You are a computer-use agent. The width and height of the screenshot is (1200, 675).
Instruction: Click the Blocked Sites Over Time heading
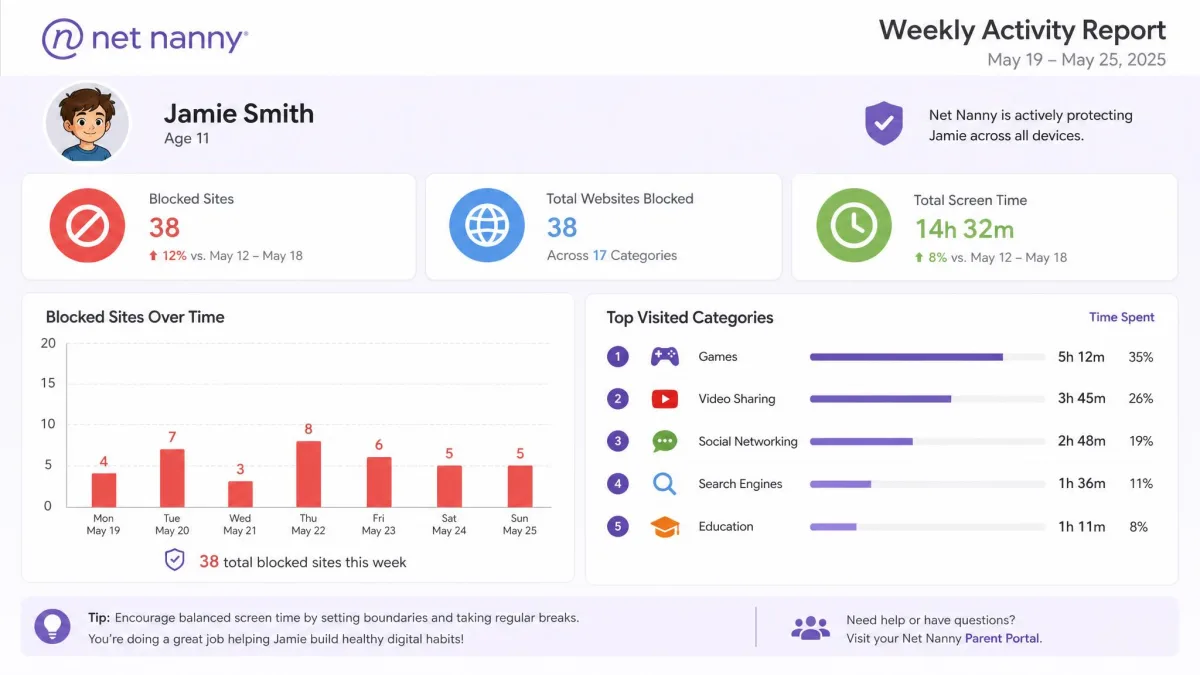coord(135,317)
